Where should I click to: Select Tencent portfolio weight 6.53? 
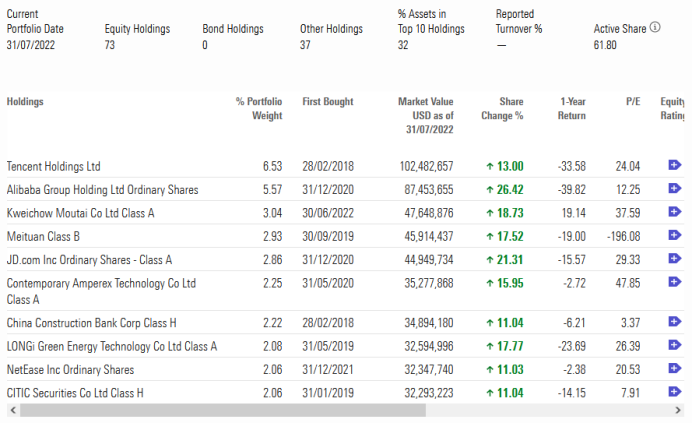(272, 167)
